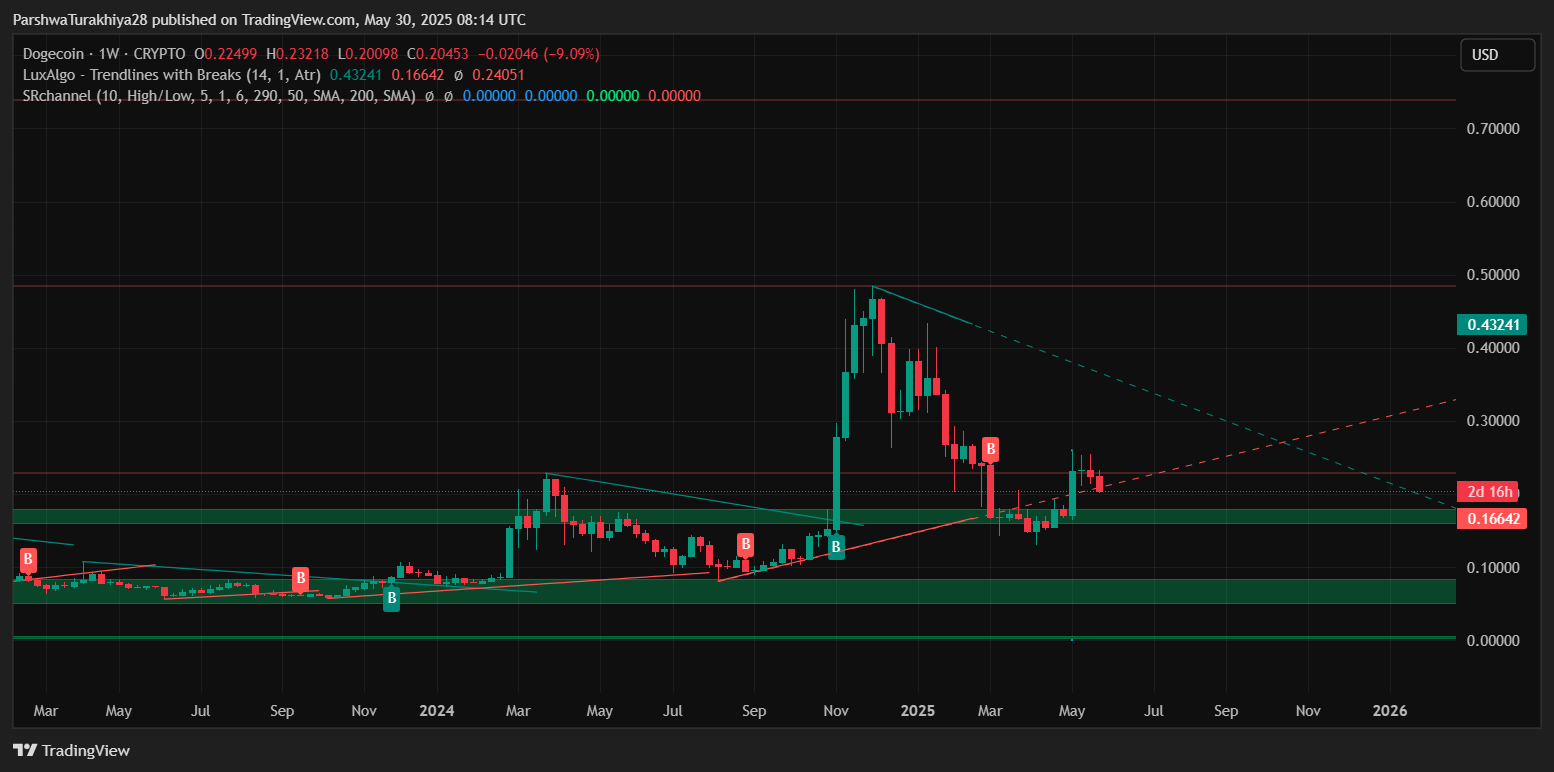This screenshot has width=1554, height=772.
Task: Click the red 0.00000 value in SRchannel legend
Action: (674, 96)
